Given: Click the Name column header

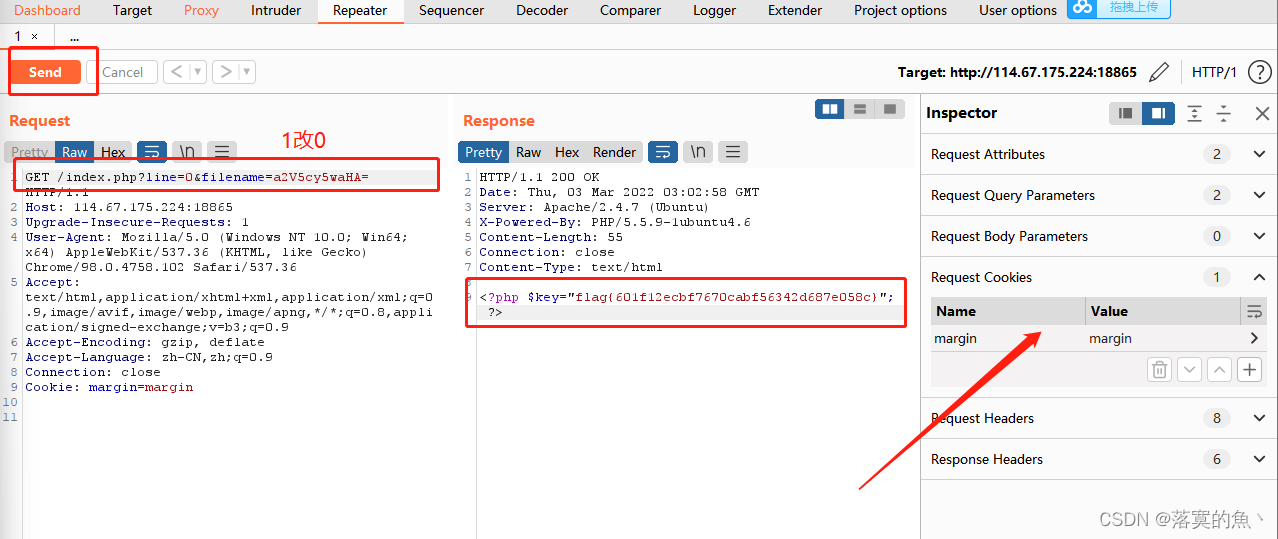Looking at the screenshot, I should pyautogui.click(x=1008, y=311).
